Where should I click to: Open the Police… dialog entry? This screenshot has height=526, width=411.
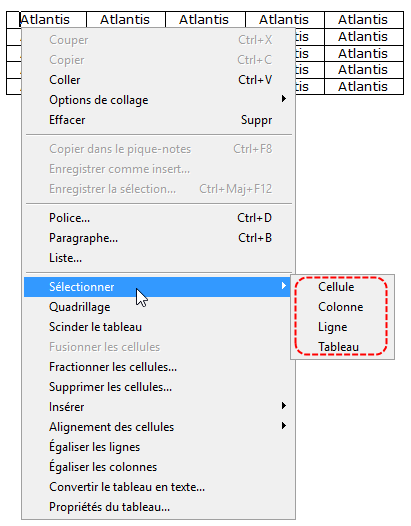click(158, 218)
